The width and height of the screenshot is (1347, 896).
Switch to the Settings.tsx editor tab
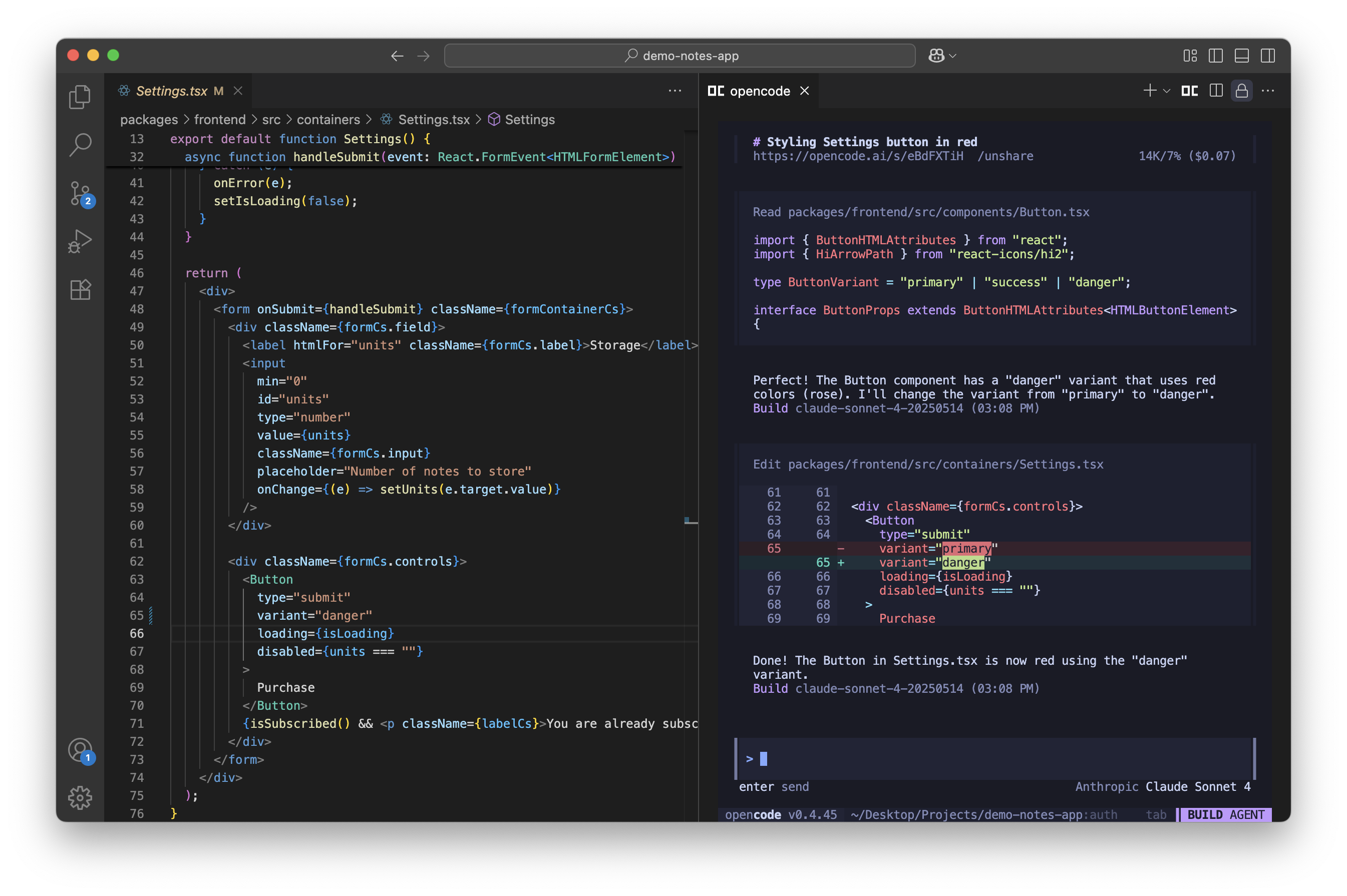coord(171,91)
